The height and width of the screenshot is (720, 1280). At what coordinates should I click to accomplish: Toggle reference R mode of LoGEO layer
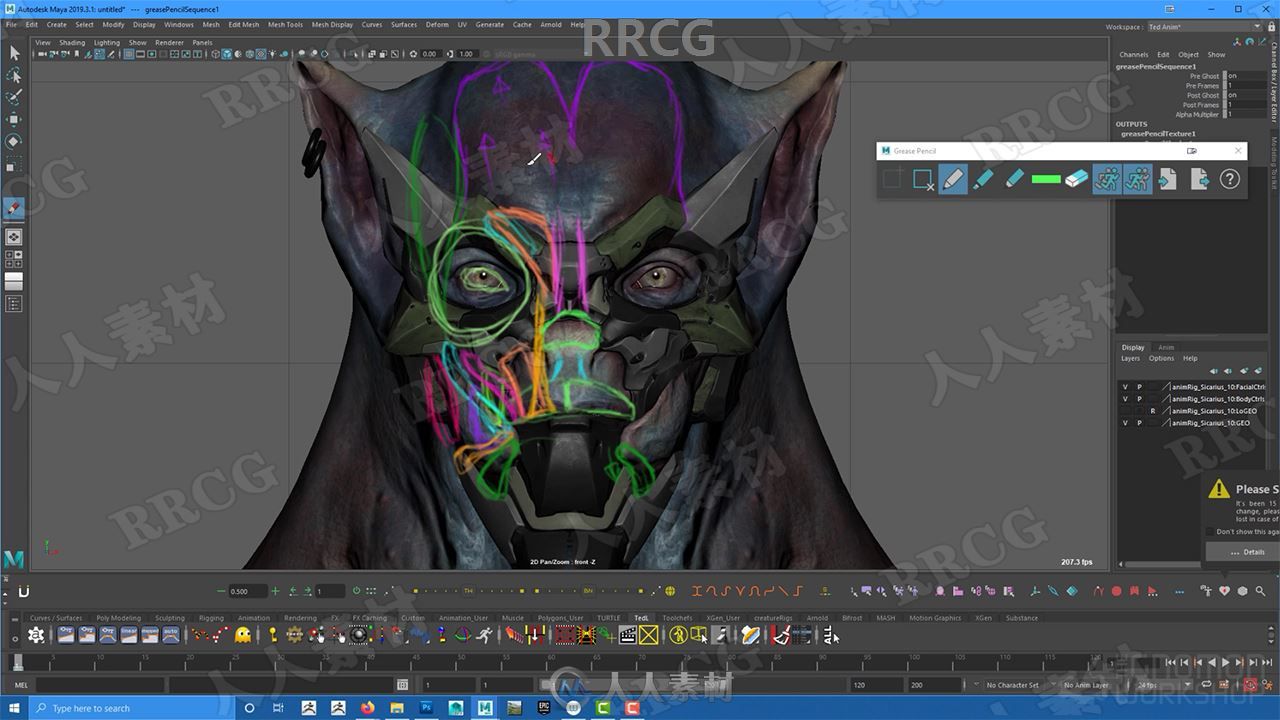(1153, 411)
